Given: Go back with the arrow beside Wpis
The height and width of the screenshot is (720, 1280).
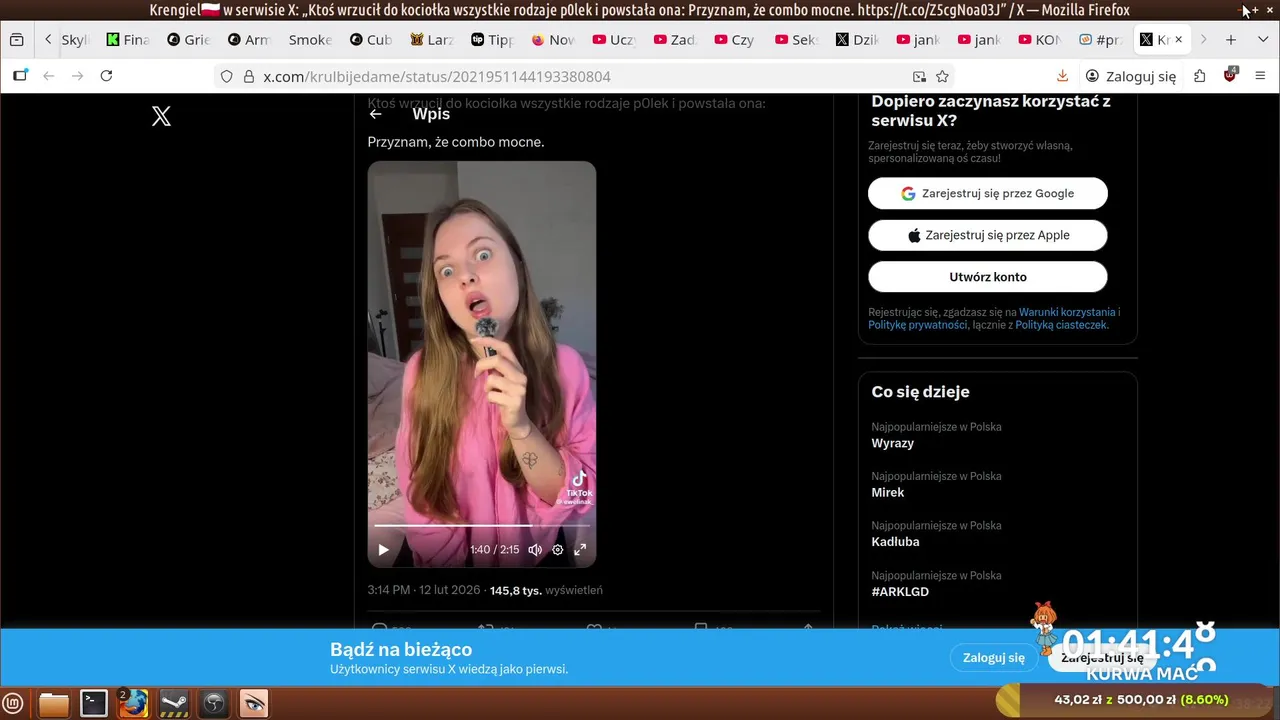Looking at the screenshot, I should 376,114.
